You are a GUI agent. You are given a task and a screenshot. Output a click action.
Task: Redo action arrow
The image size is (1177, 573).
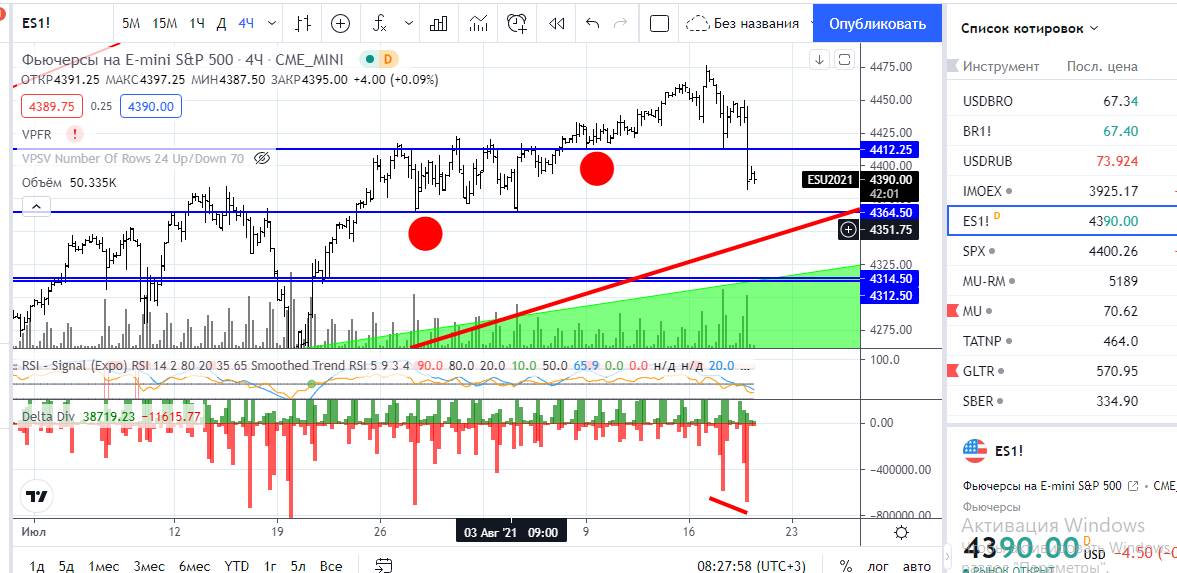click(620, 23)
